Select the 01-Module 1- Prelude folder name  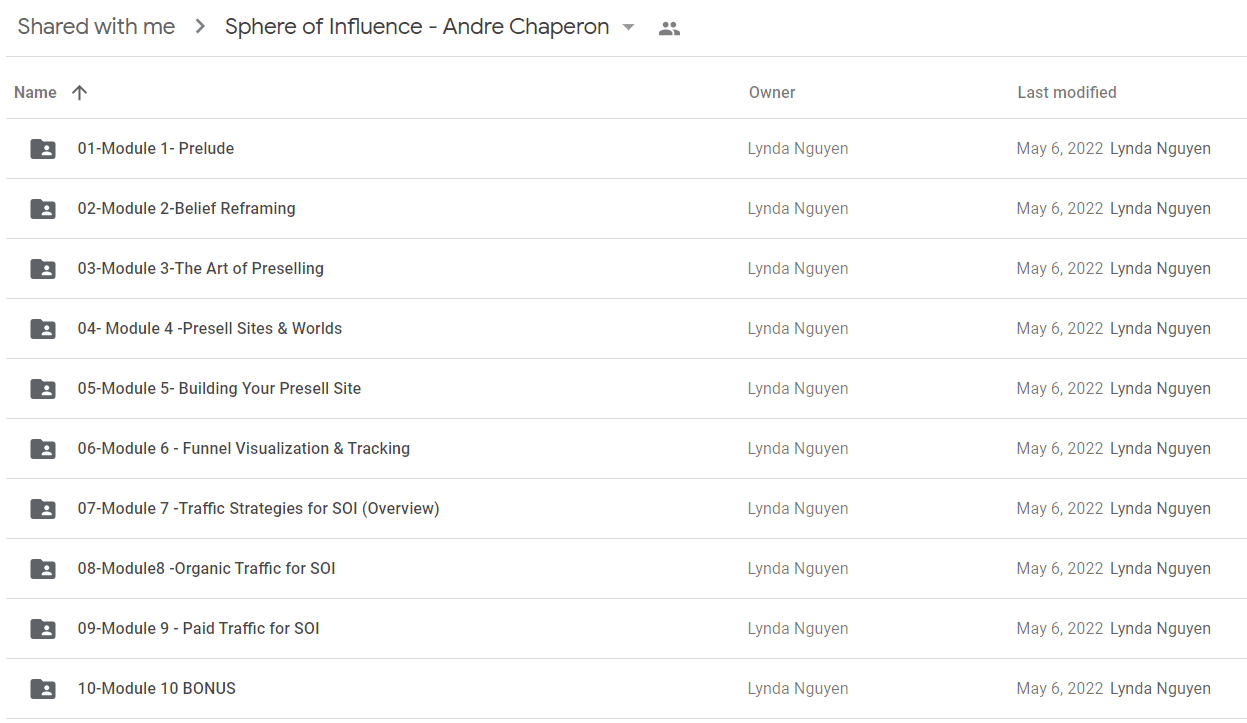(156, 148)
